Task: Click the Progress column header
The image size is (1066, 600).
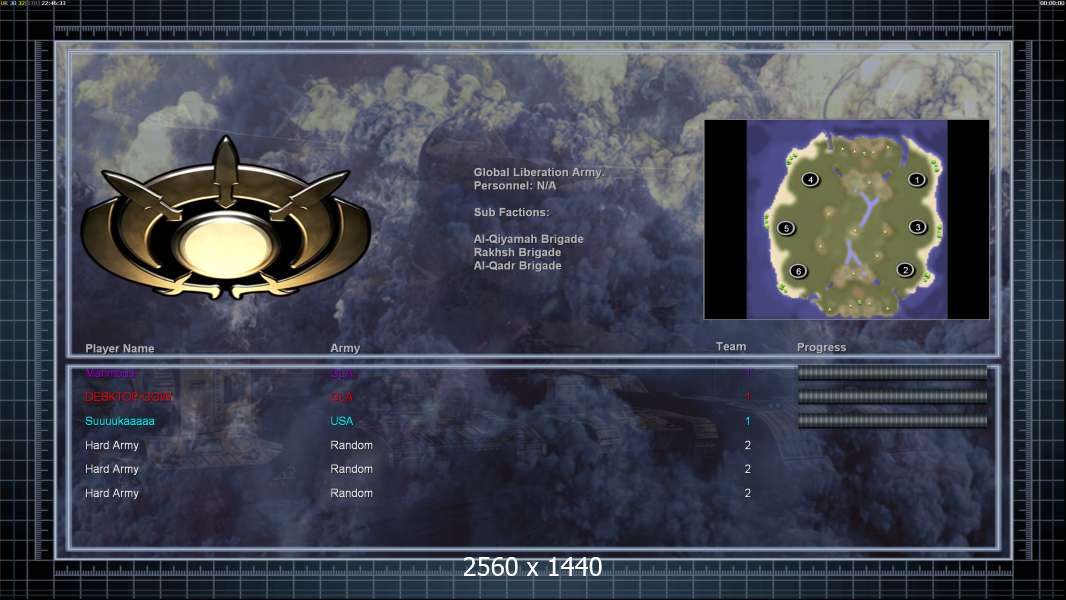Action: pyautogui.click(x=821, y=347)
